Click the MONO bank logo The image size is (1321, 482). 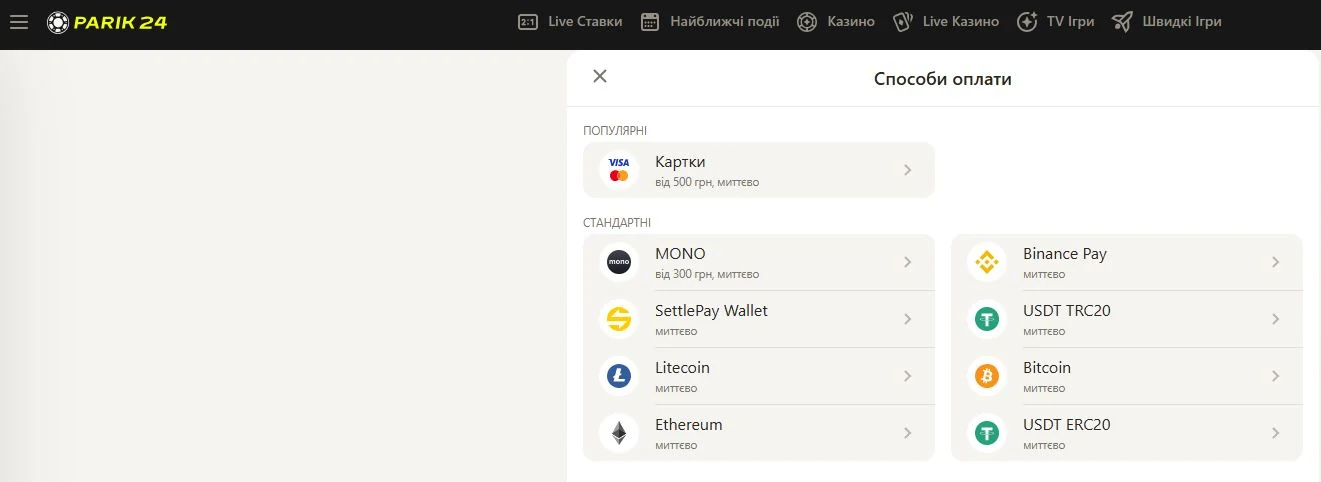[619, 262]
